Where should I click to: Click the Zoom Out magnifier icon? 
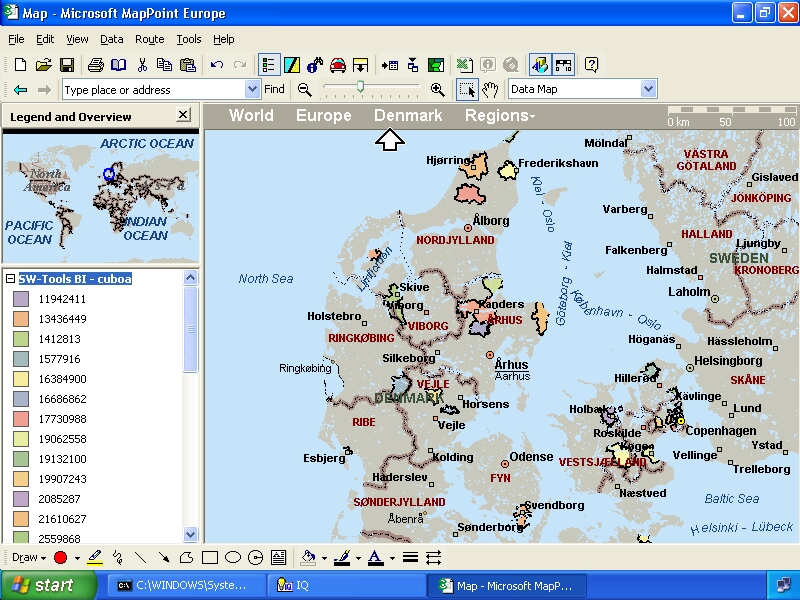pos(305,90)
